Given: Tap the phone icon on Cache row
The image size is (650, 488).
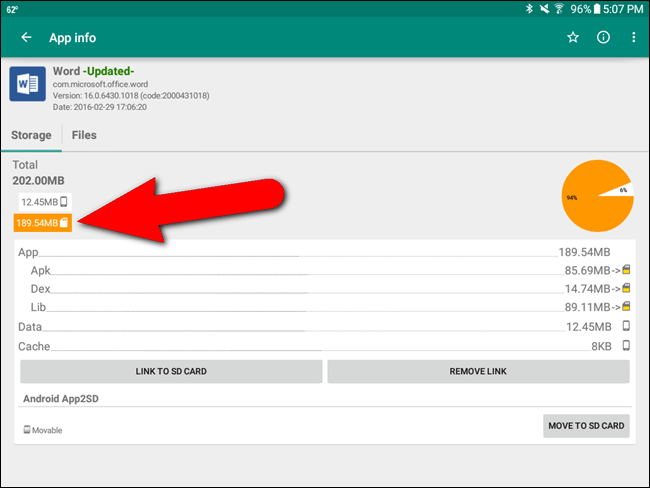Looking at the screenshot, I should pyautogui.click(x=626, y=345).
